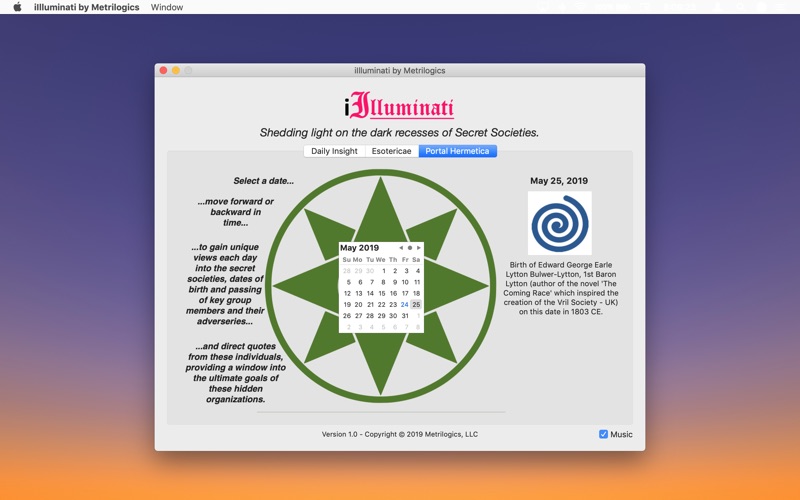The image size is (800, 500).
Task: Click the 'Shedding light' tagline text
Action: (x=399, y=133)
